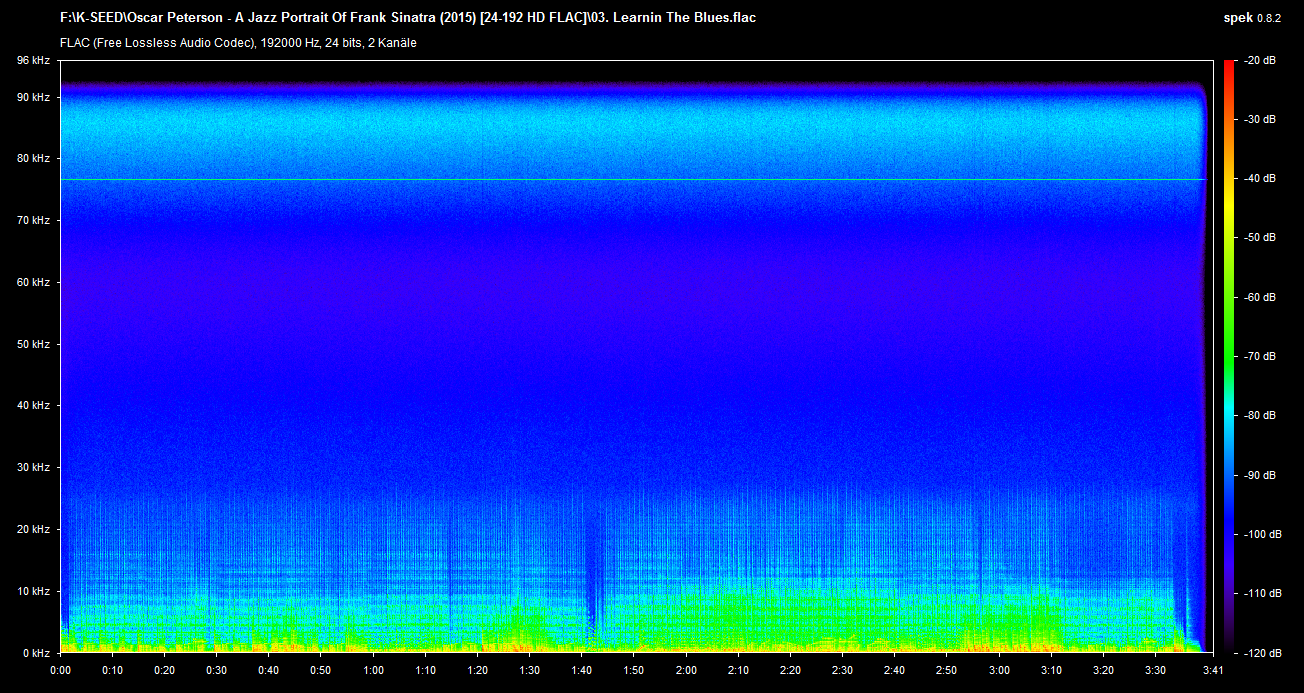This screenshot has width=1304, height=693.
Task: Click the 0:00 start time label
Action: (60, 670)
